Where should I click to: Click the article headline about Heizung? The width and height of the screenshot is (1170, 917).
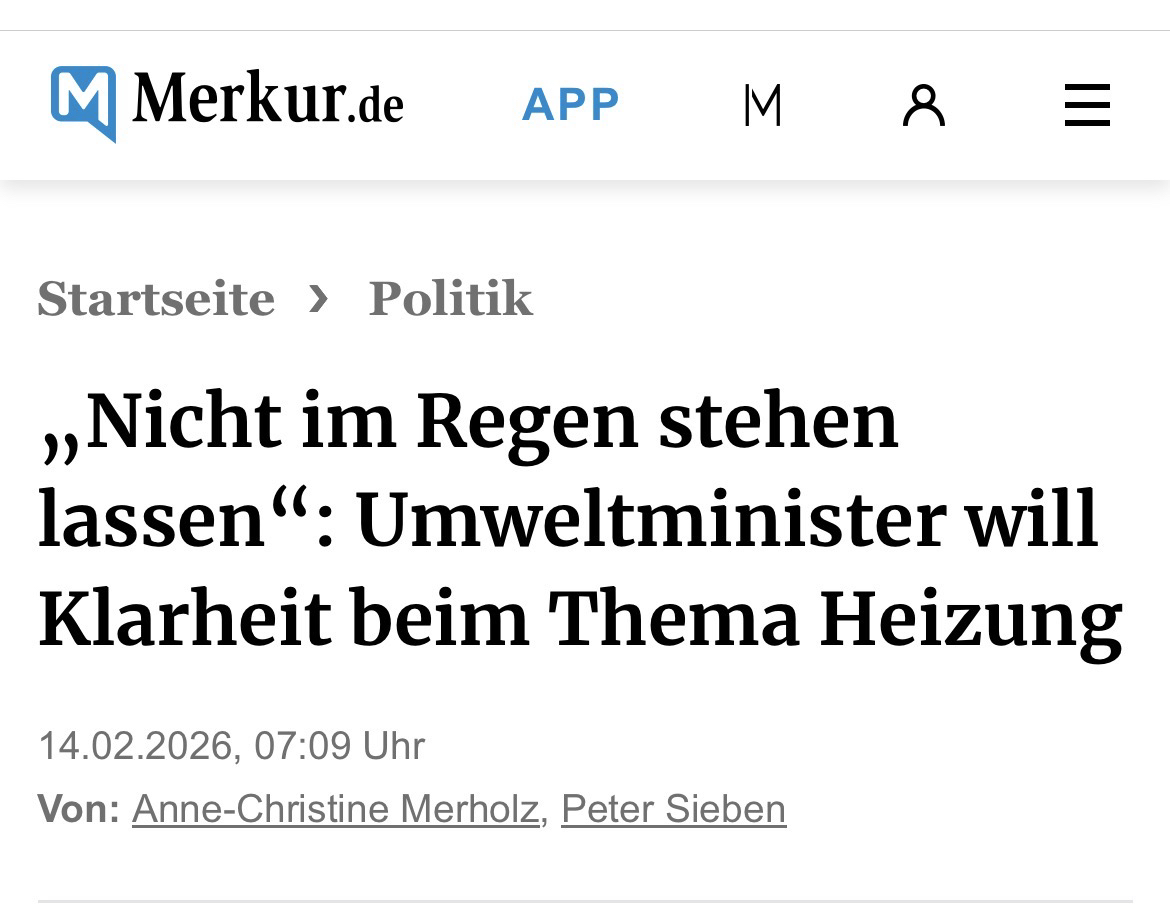(x=580, y=520)
